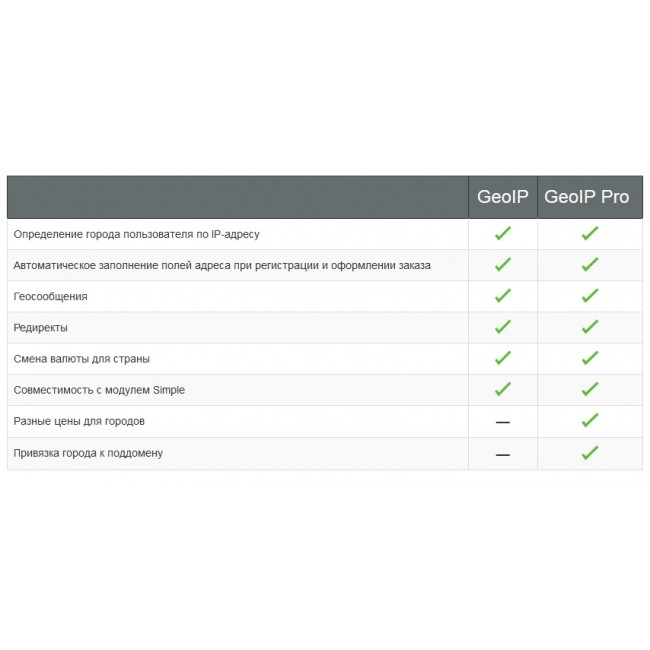Click GeoIP Pro checkmark for Simple module compatibility

(x=590, y=389)
